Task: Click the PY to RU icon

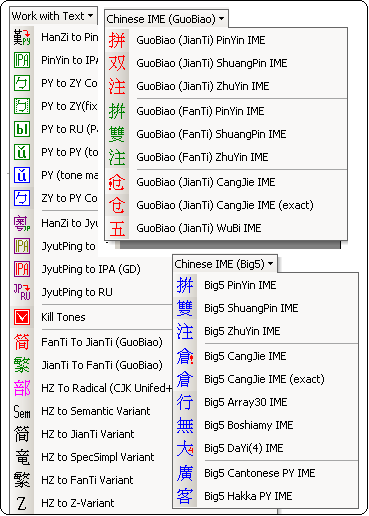Action: (22, 129)
